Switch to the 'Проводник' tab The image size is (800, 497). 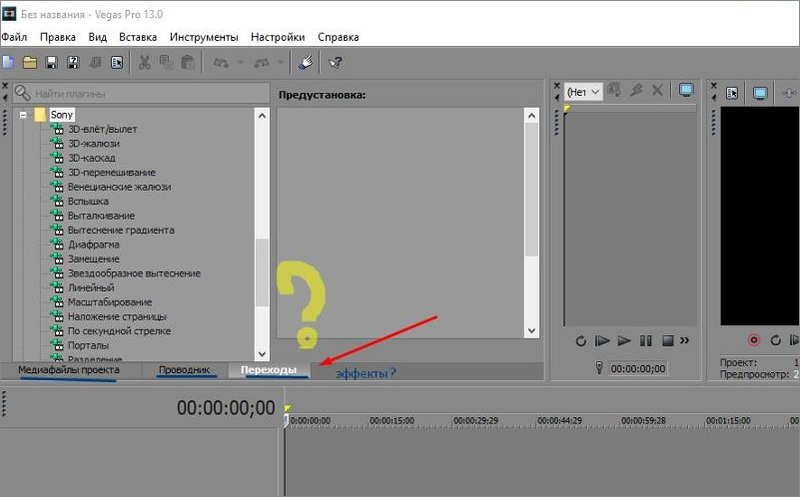click(184, 370)
